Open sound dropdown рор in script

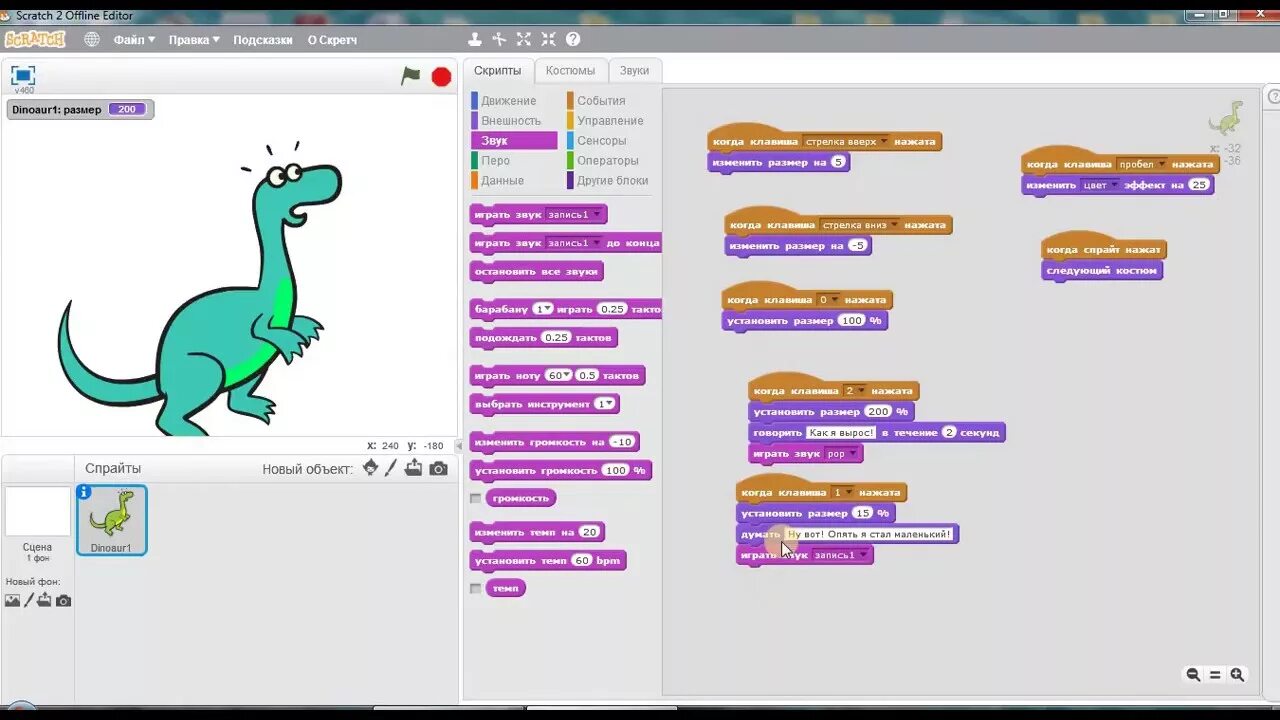point(852,454)
